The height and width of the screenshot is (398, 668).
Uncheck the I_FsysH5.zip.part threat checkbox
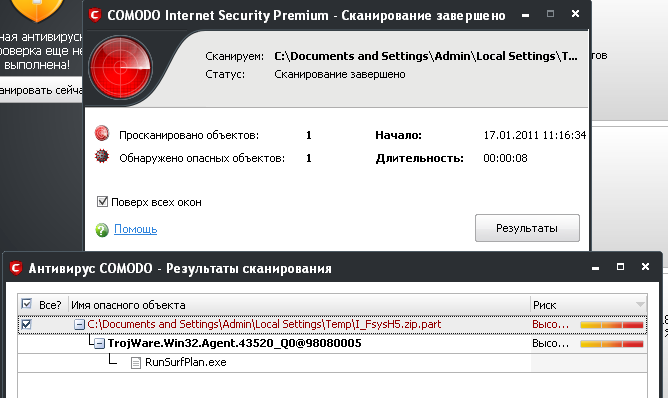pos(26,324)
